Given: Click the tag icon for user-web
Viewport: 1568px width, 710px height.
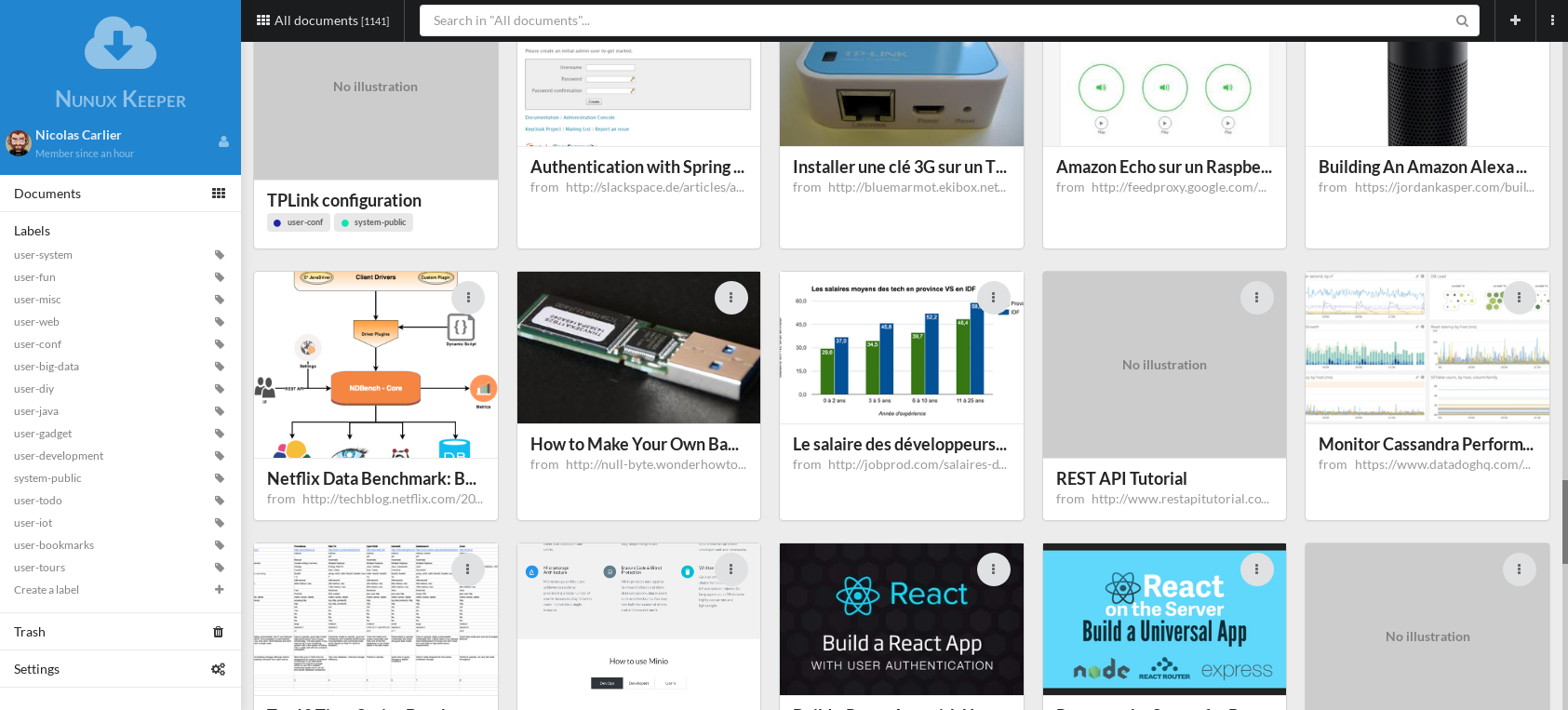Looking at the screenshot, I should pos(220,322).
